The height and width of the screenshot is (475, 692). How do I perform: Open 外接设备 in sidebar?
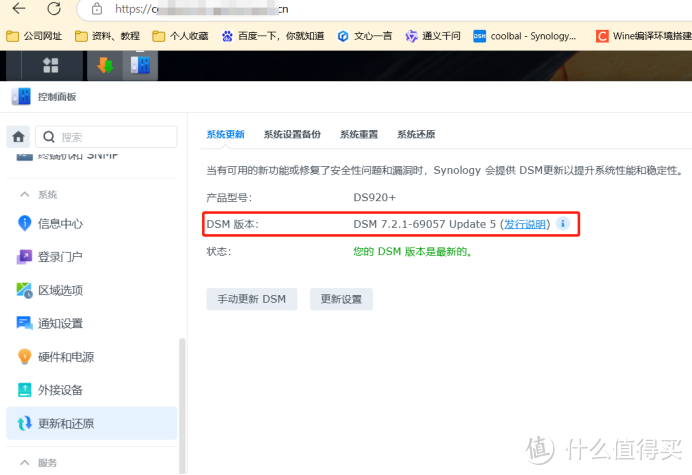point(92,390)
